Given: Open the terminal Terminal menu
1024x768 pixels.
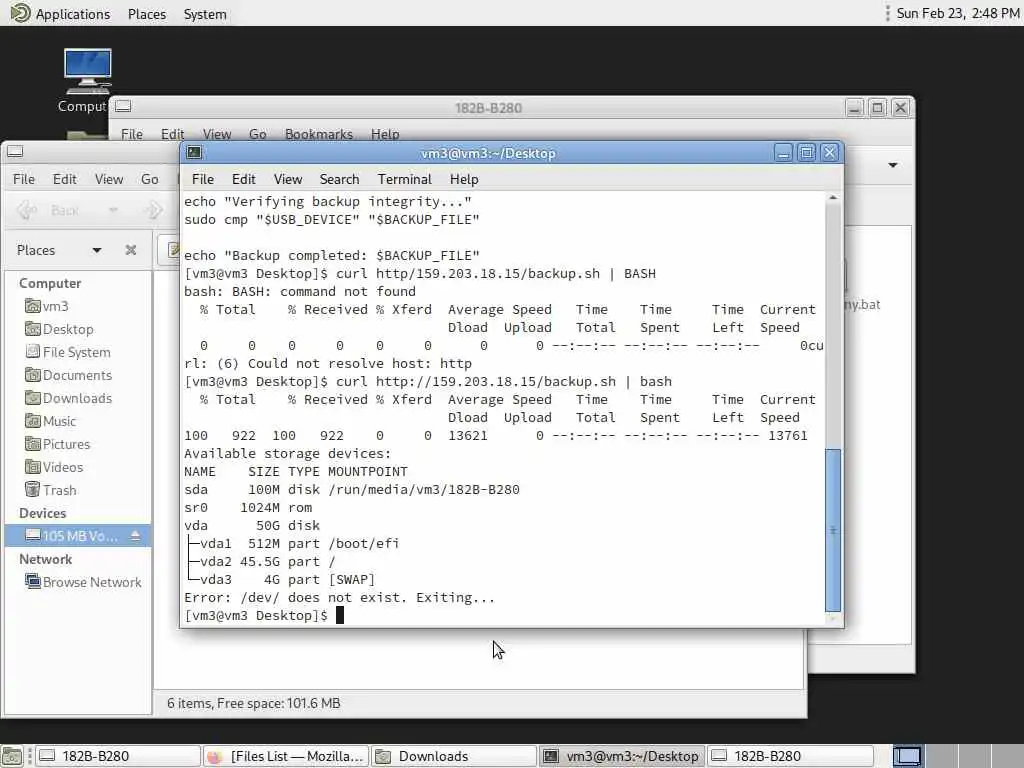Looking at the screenshot, I should point(404,179).
